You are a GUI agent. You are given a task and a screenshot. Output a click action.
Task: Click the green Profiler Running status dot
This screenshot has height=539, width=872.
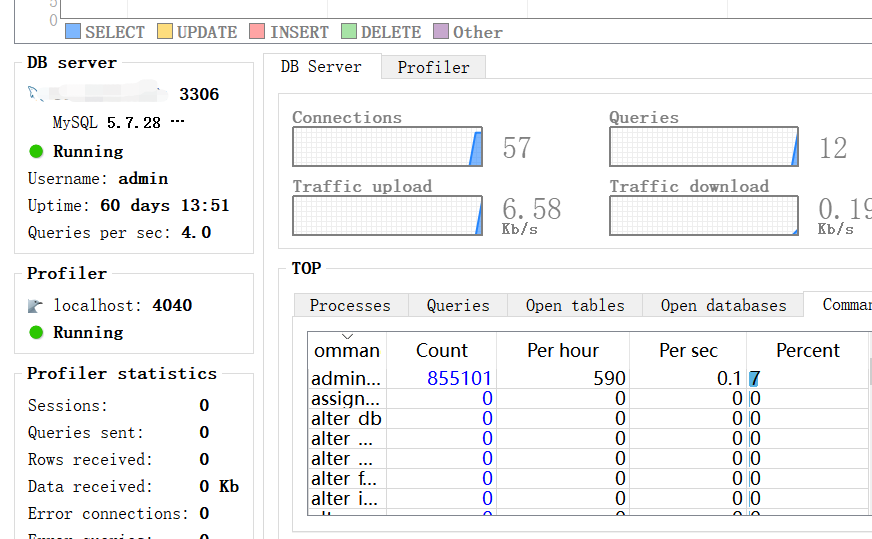[x=36, y=333]
